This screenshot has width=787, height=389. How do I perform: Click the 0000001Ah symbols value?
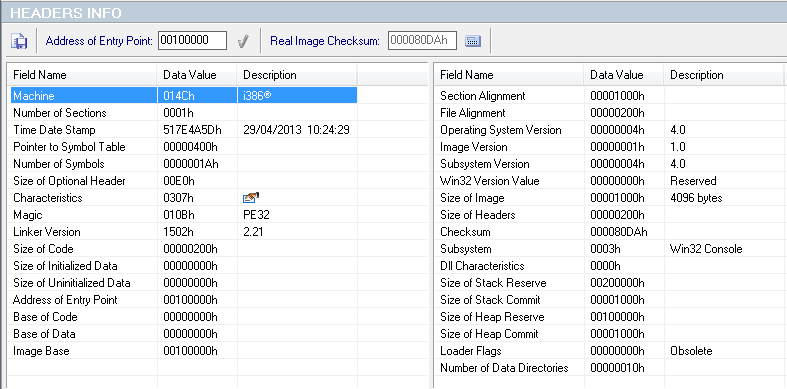pyautogui.click(x=191, y=164)
